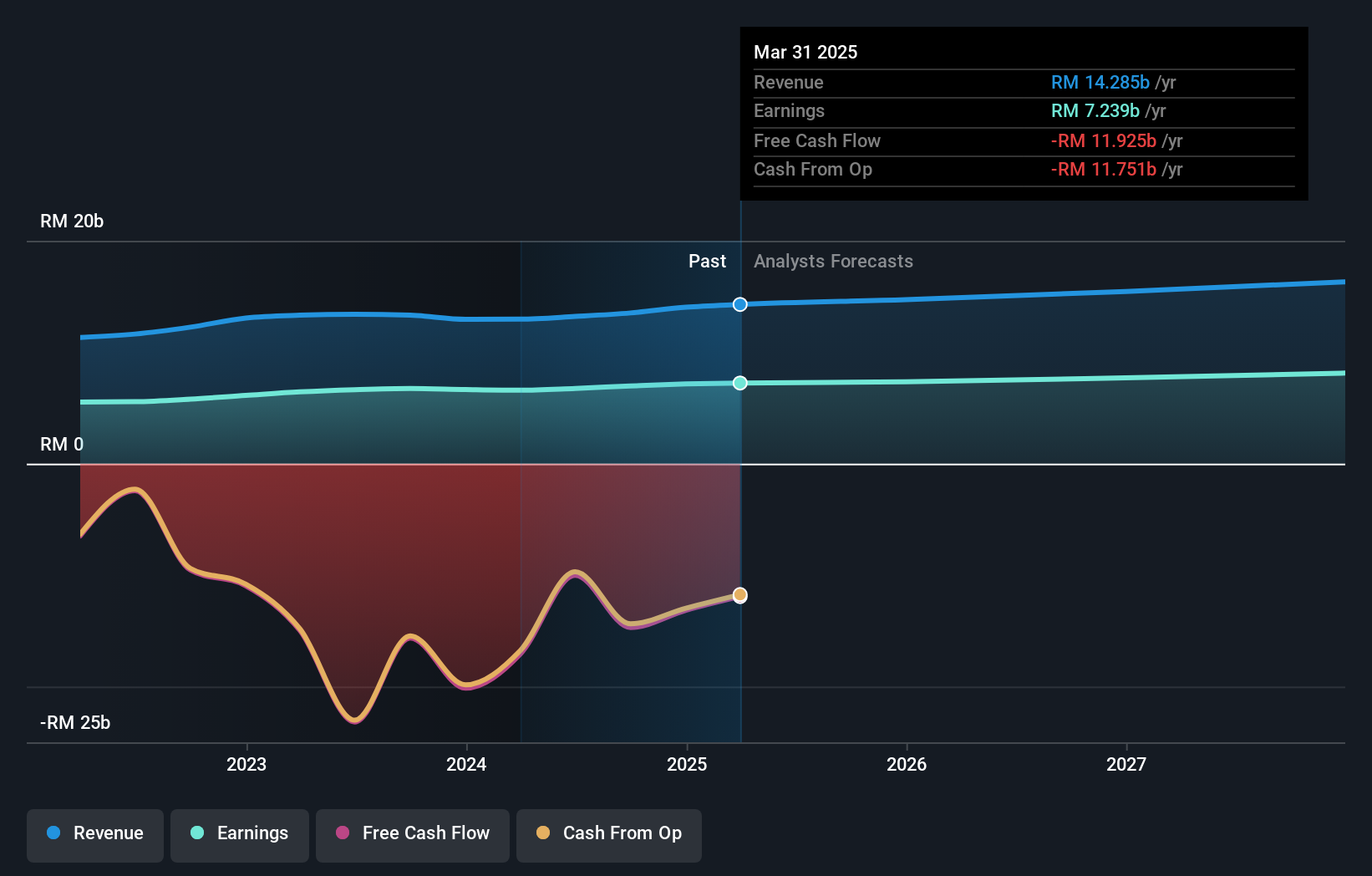The height and width of the screenshot is (876, 1372).
Task: Click the 2023 x-axis label
Action: click(x=246, y=764)
